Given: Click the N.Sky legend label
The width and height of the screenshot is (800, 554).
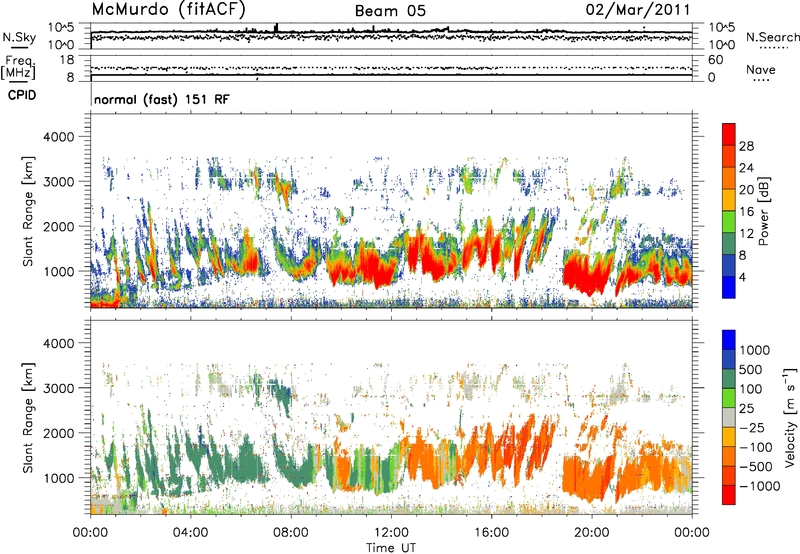Looking at the screenshot, I should coord(19,37).
